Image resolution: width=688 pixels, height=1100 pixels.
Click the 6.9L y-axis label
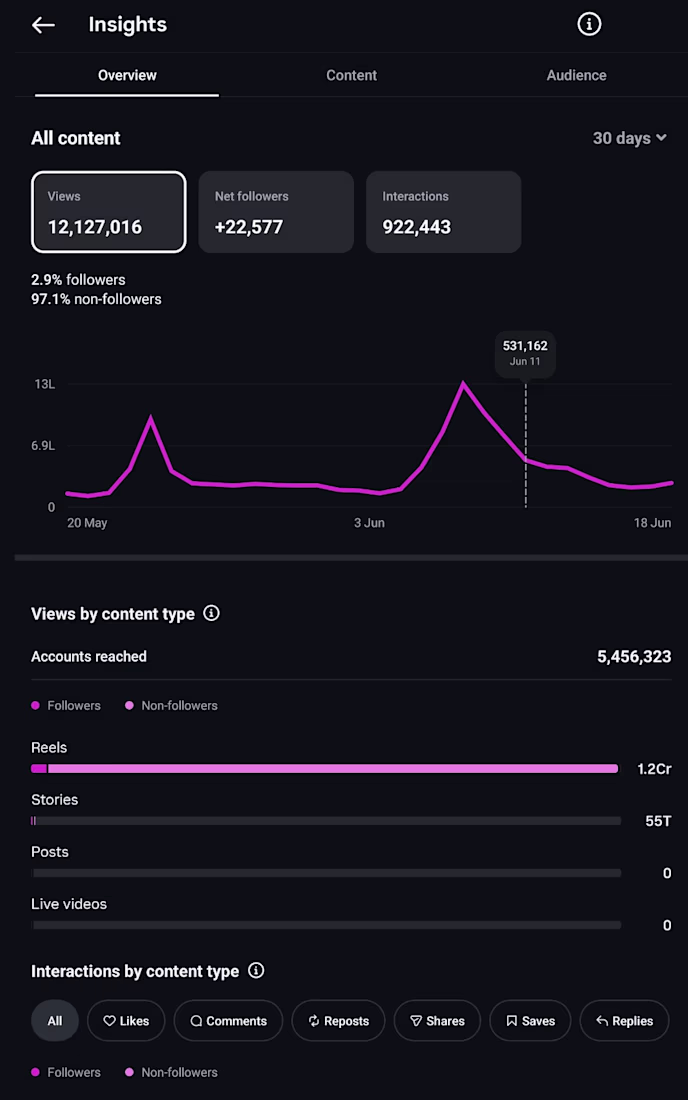click(43, 446)
